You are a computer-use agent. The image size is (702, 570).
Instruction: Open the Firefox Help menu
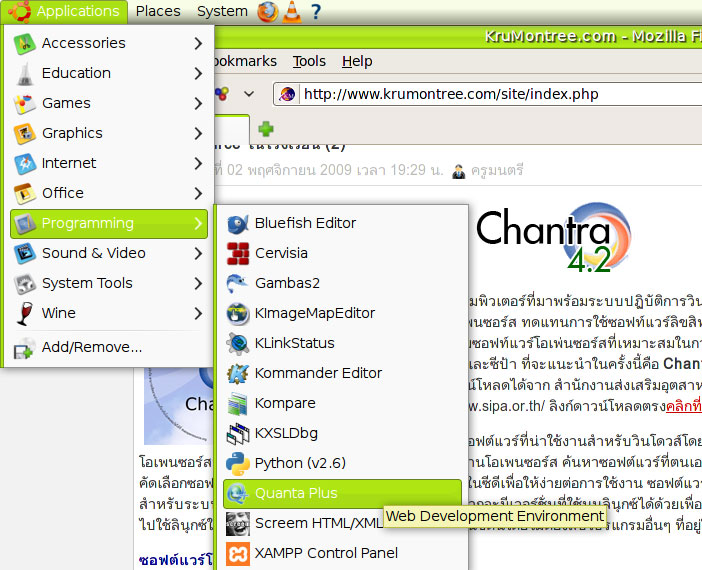point(357,61)
